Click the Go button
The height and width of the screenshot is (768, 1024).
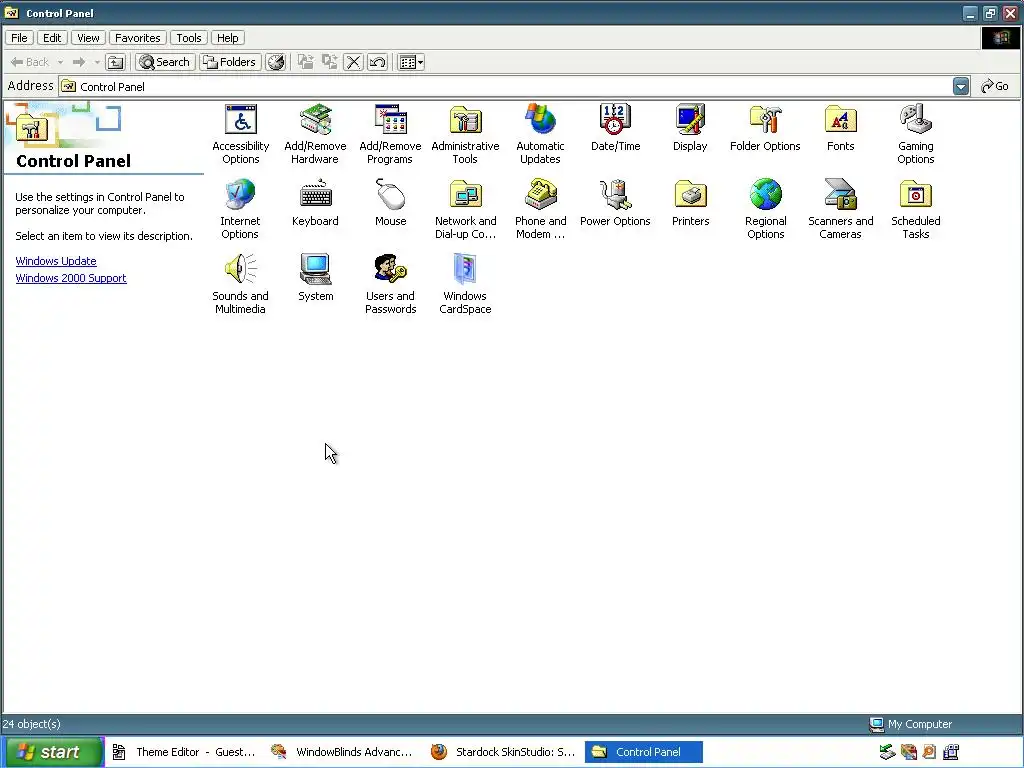(x=995, y=86)
